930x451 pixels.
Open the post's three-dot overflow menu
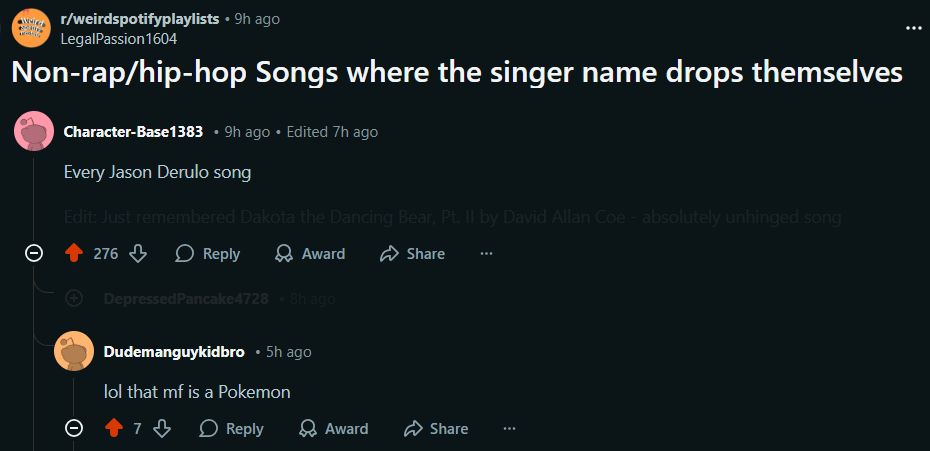point(913,28)
